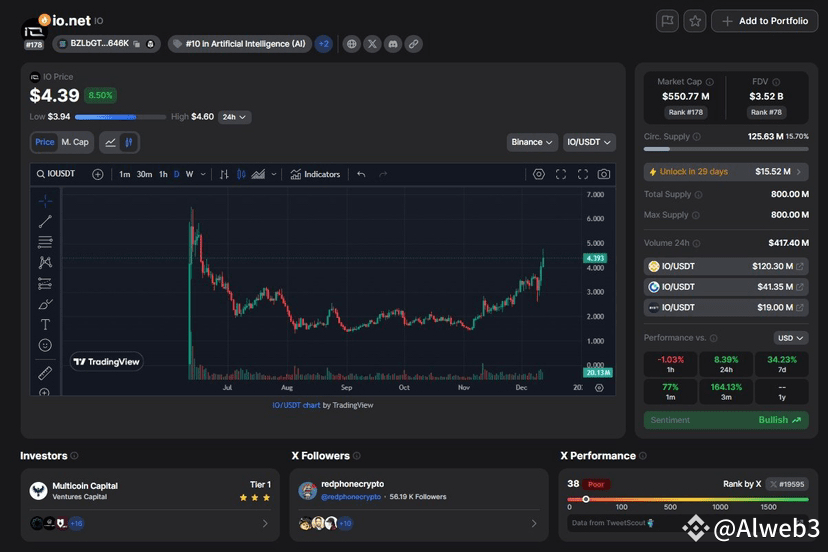Screen dimensions: 828x552
Task: Select the 1h chart interval
Action: click(163, 174)
